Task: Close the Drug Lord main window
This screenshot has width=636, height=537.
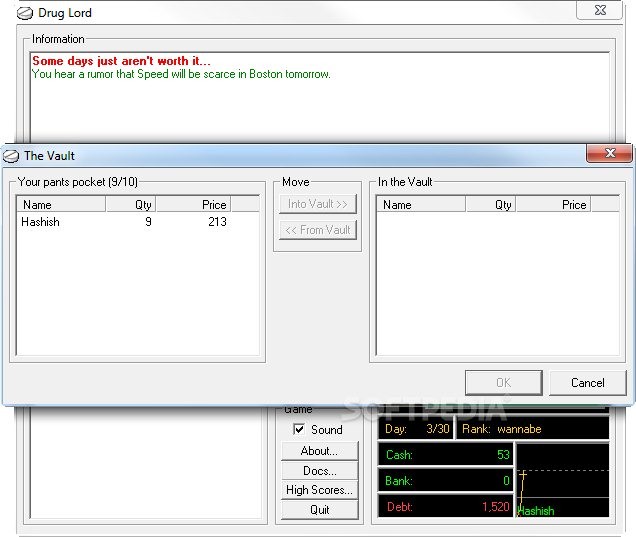Action: 599,10
